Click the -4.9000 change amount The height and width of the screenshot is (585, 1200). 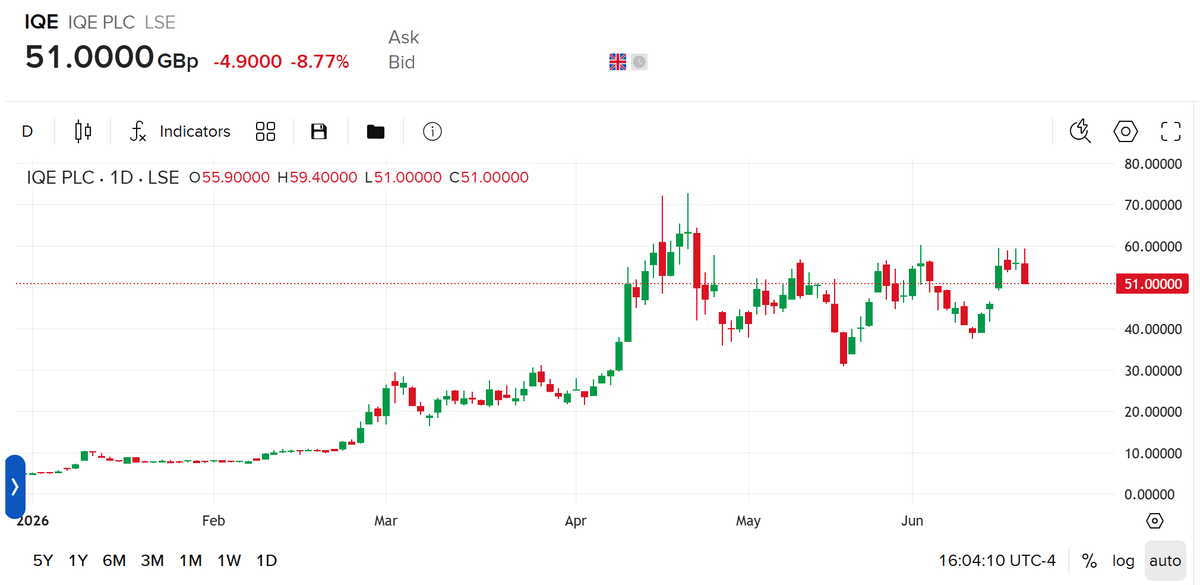pos(247,62)
